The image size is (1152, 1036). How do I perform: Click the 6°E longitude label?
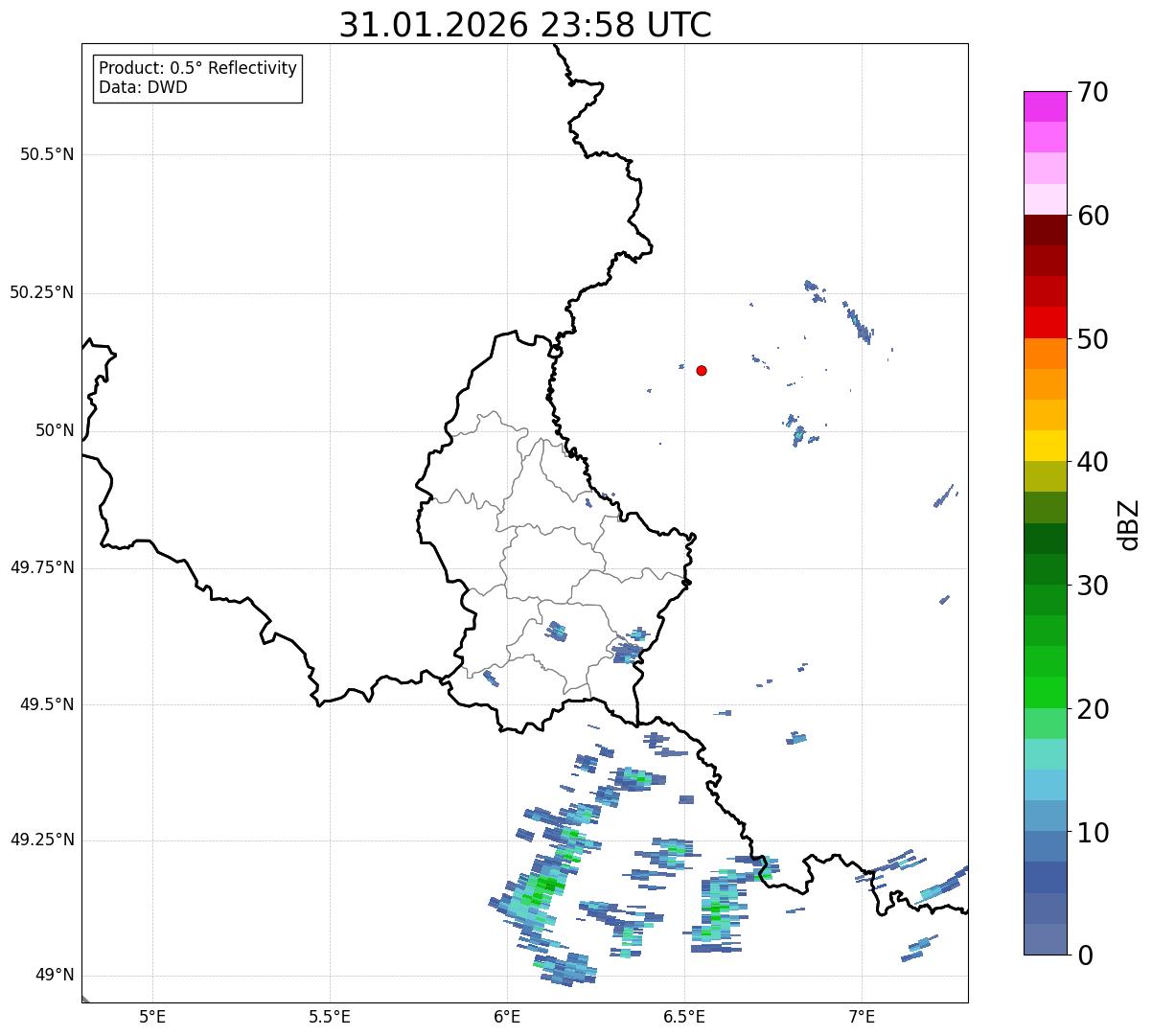coord(507,1016)
